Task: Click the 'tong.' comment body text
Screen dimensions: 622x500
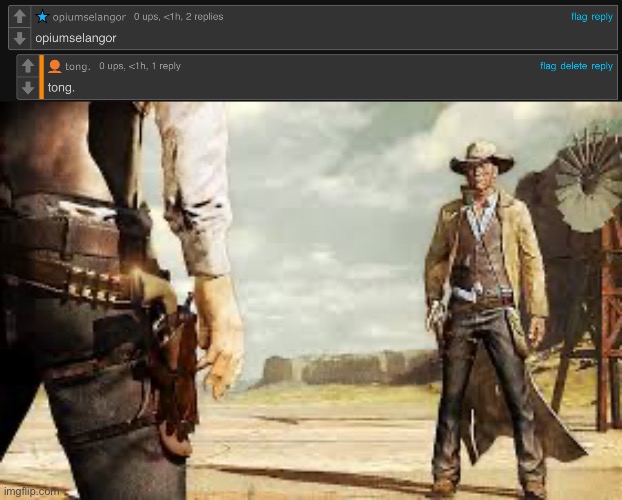Action: (x=60, y=87)
